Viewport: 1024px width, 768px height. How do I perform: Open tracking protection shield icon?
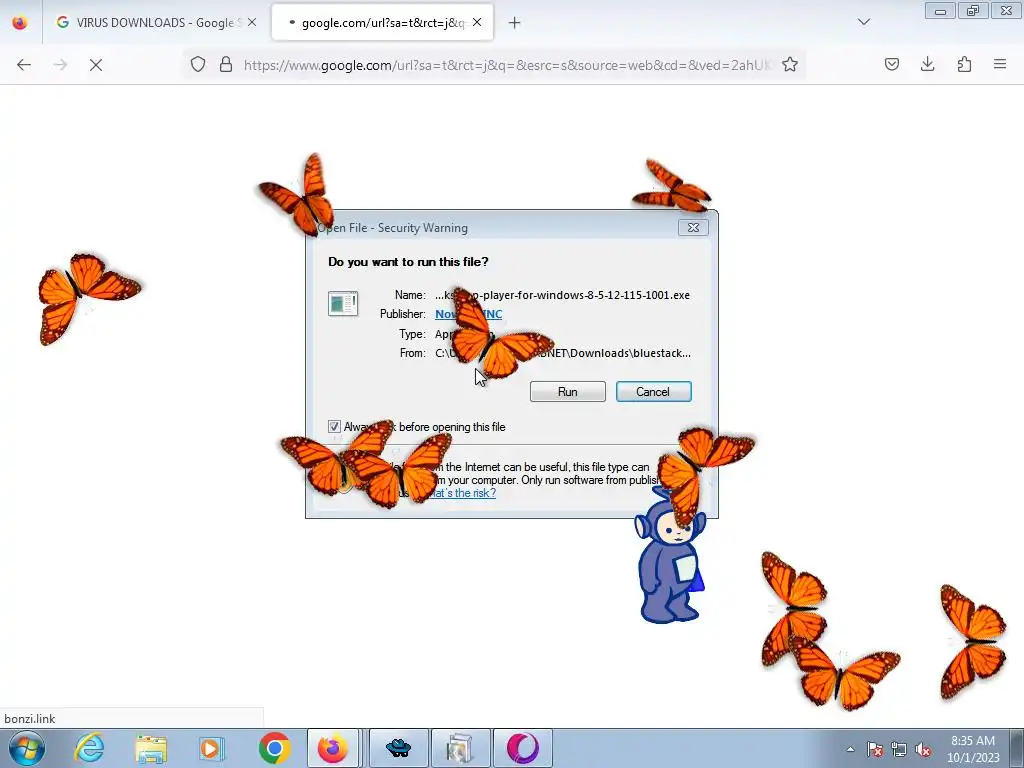click(198, 64)
